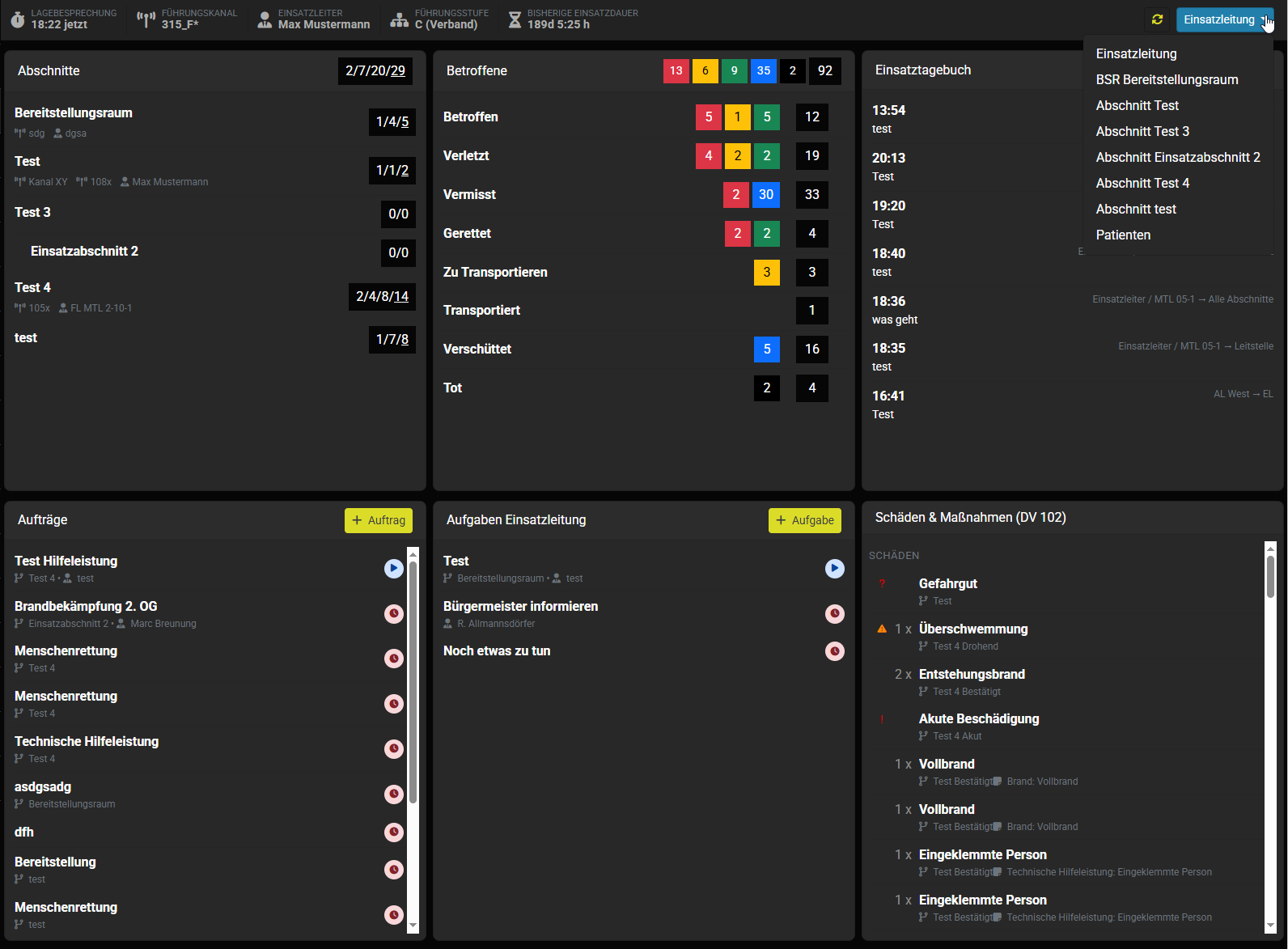Click branch icon under Test Hilfeleistung

pyautogui.click(x=19, y=578)
